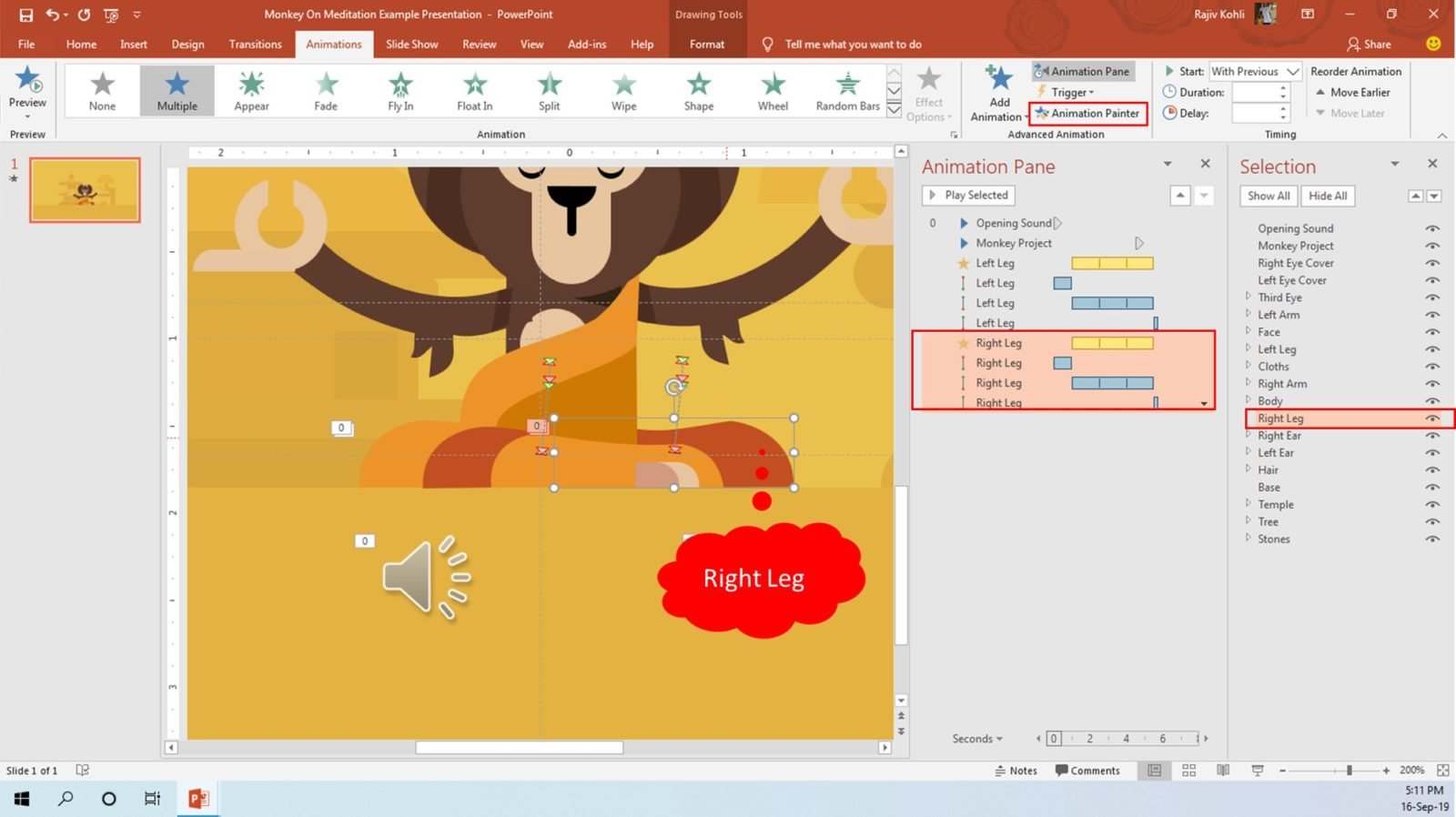Open the Animation Pane options dropdown arrow

pos(1168,164)
